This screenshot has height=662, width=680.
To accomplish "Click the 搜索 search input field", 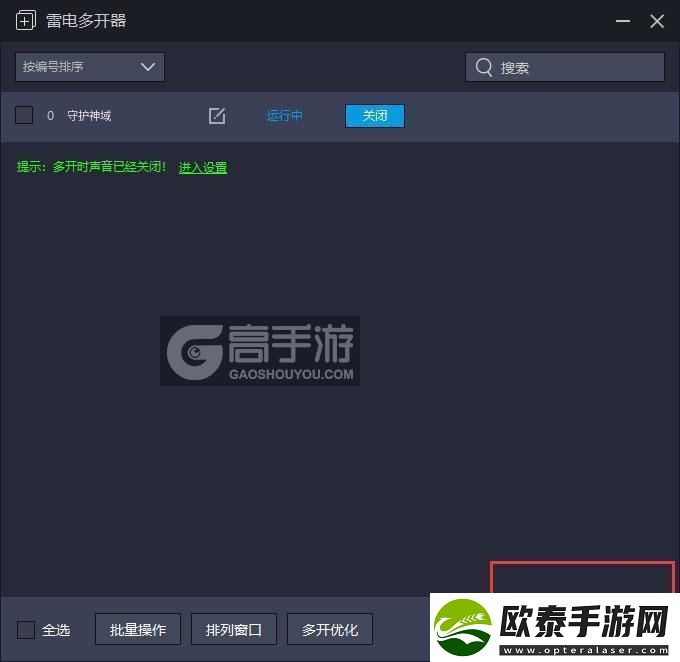I will [x=565, y=67].
